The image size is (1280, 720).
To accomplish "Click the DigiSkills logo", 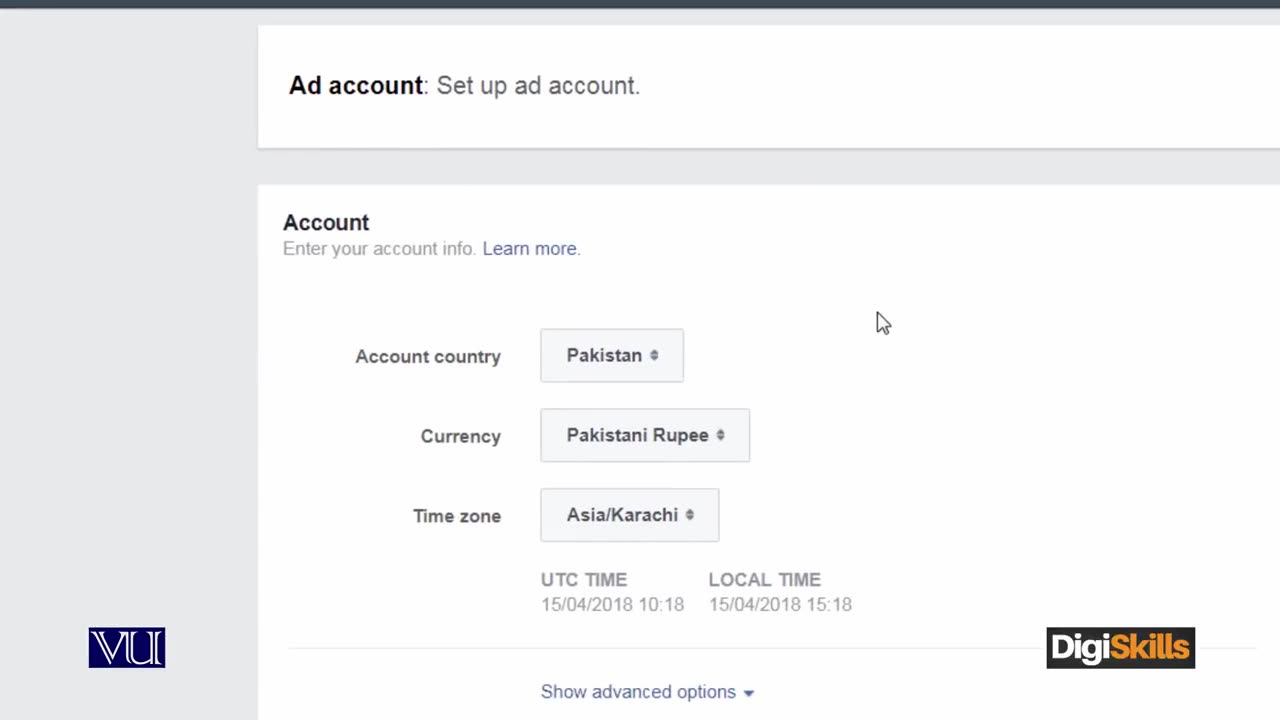I will [1120, 648].
